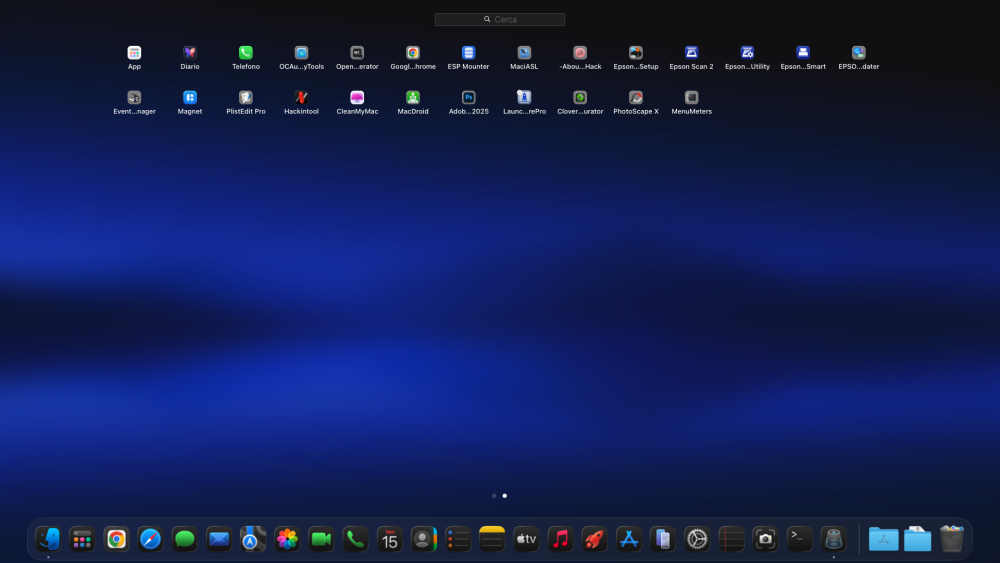Open the Epson...Setup app

[x=636, y=53]
